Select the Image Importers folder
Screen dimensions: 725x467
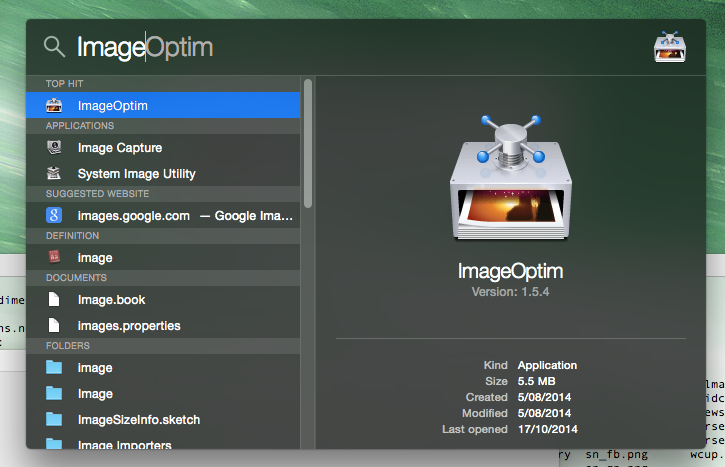pos(163,441)
